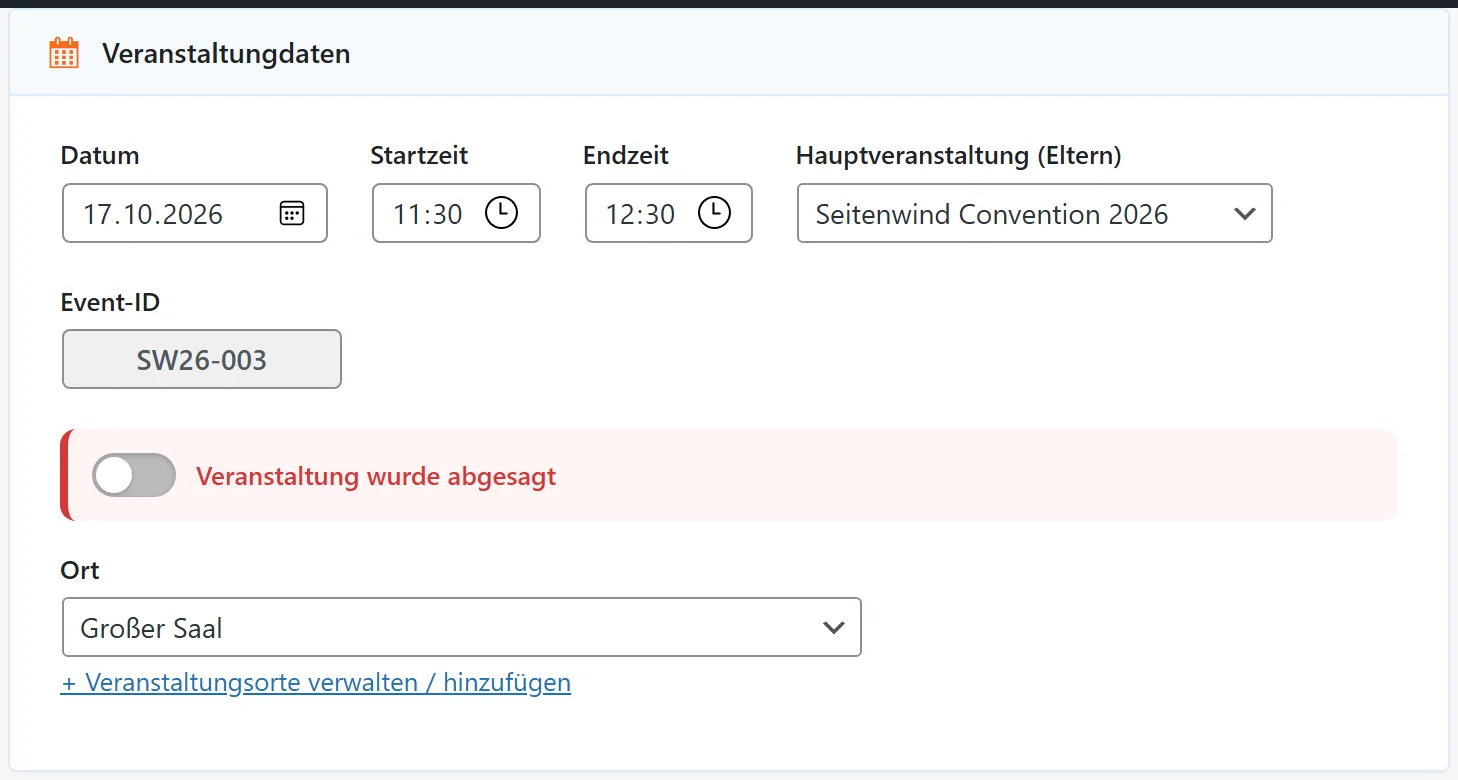Click the orange calendar icon beside Veranstaltungdaten
Viewport: 1458px width, 780px height.
coord(64,53)
